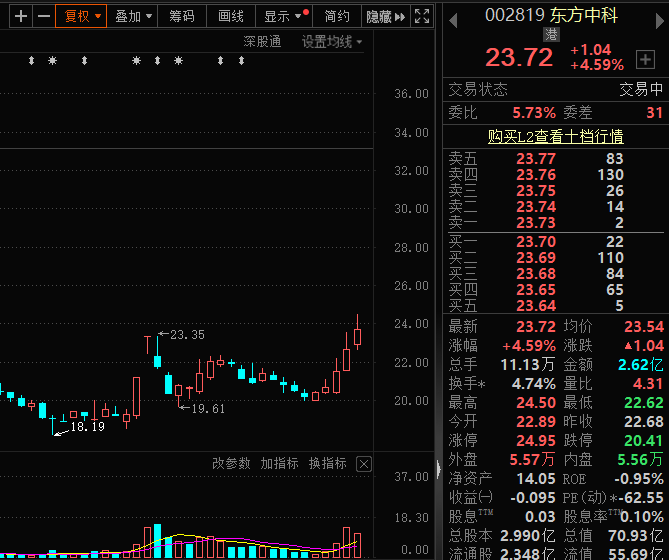The height and width of the screenshot is (560, 669).
Task: Open the 复权 dropdown
Action: point(83,16)
